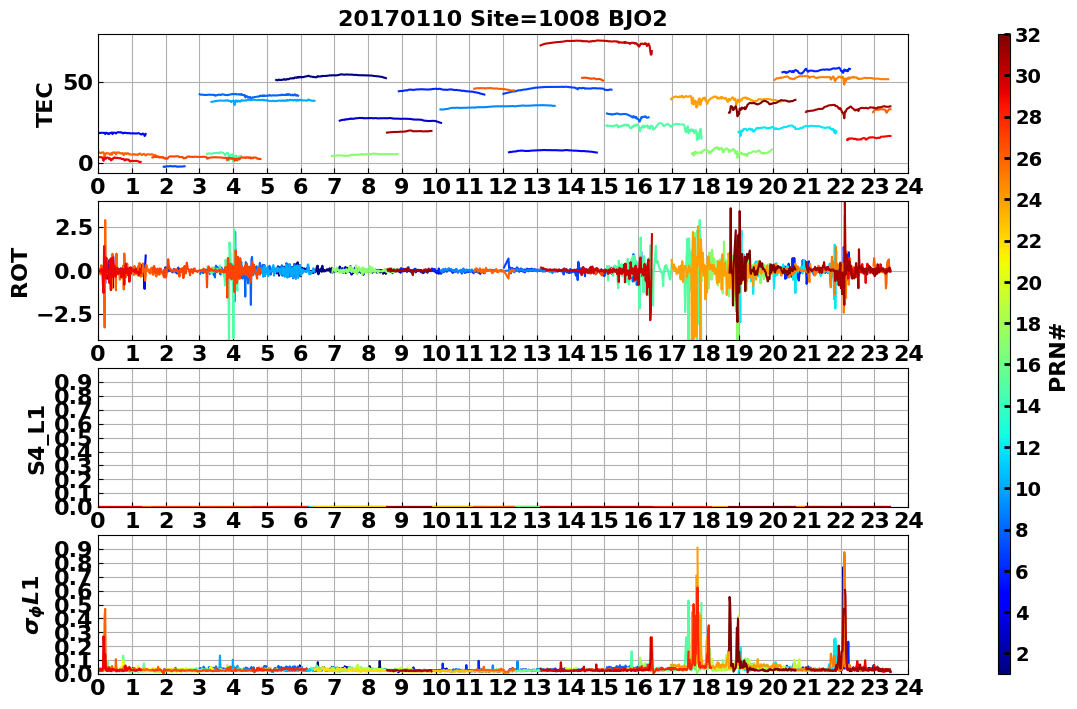
Task: Click ROT y-axis tick −2.5
Action: pos(67,315)
